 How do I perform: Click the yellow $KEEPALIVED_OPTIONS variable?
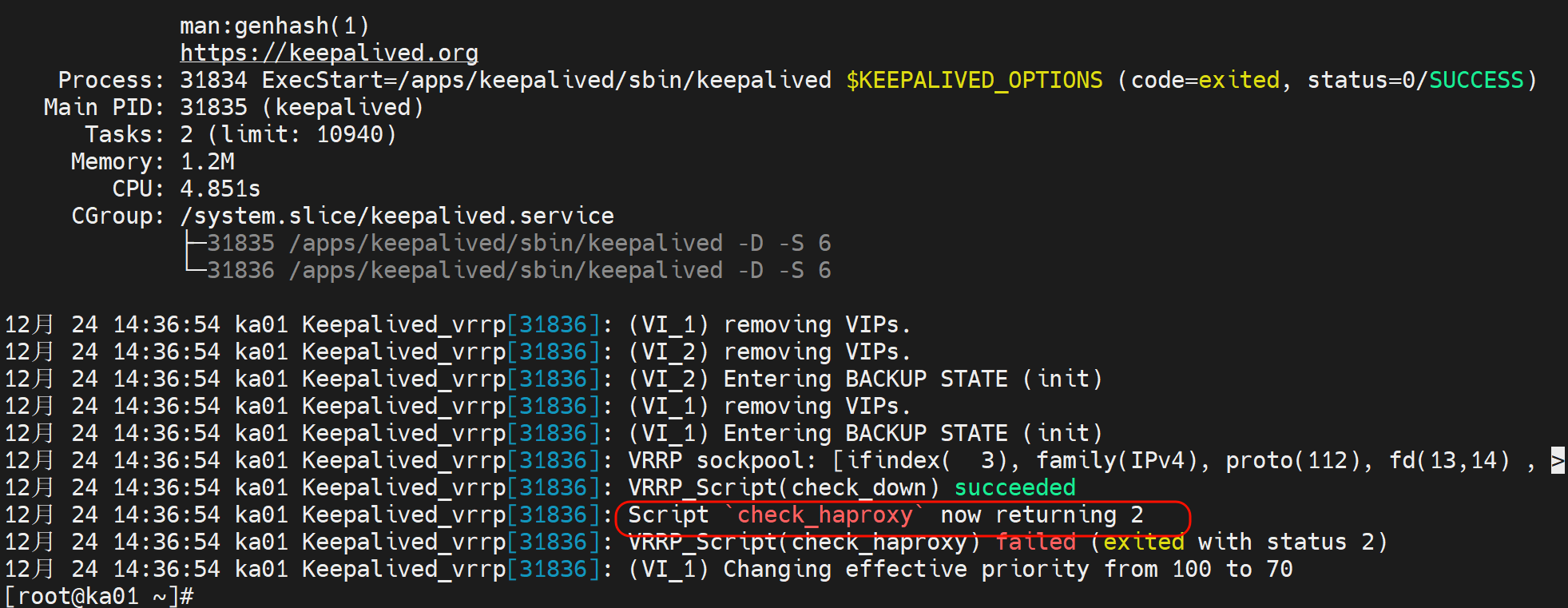click(x=974, y=80)
